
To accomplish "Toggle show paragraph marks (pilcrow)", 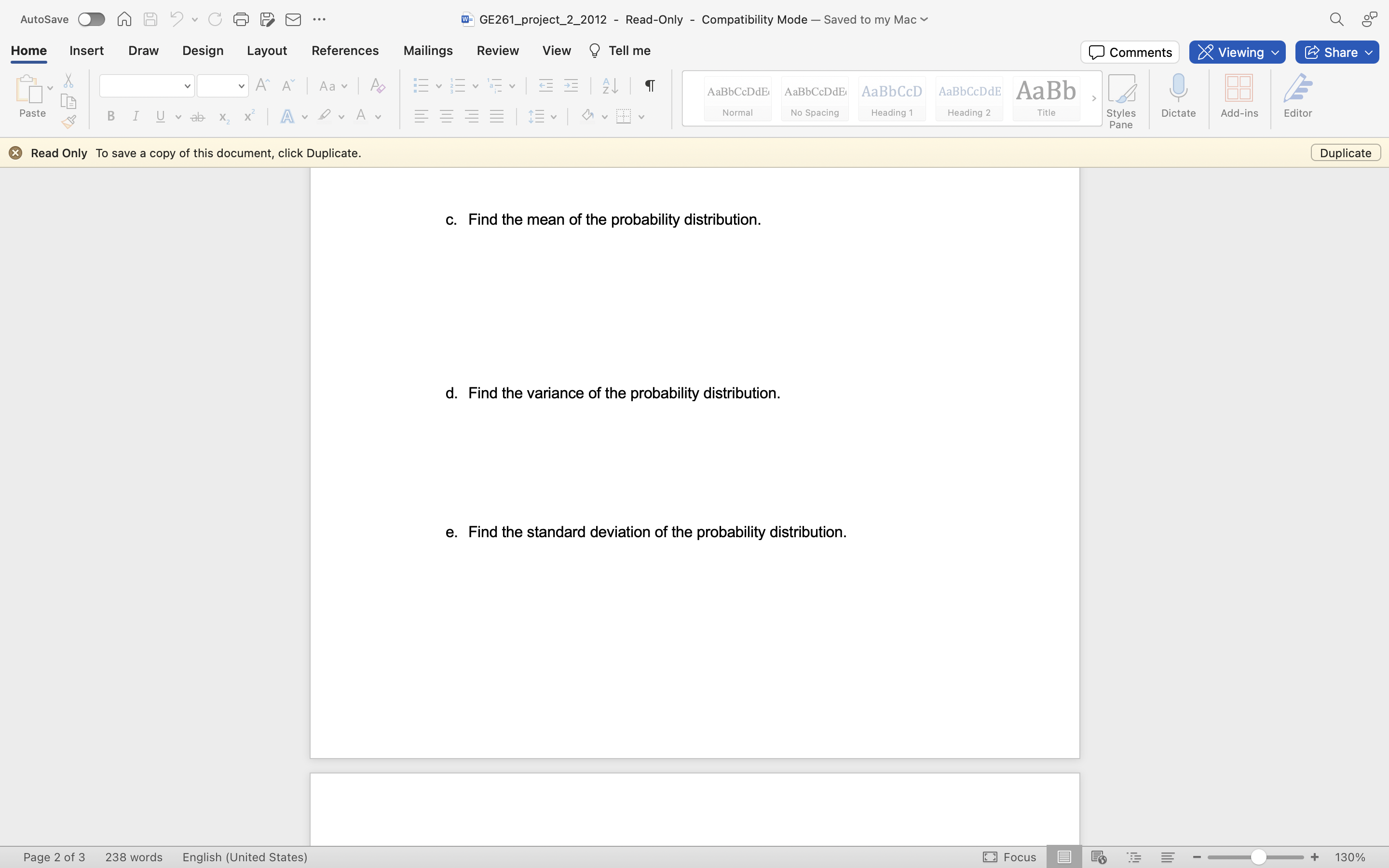I will pyautogui.click(x=649, y=86).
